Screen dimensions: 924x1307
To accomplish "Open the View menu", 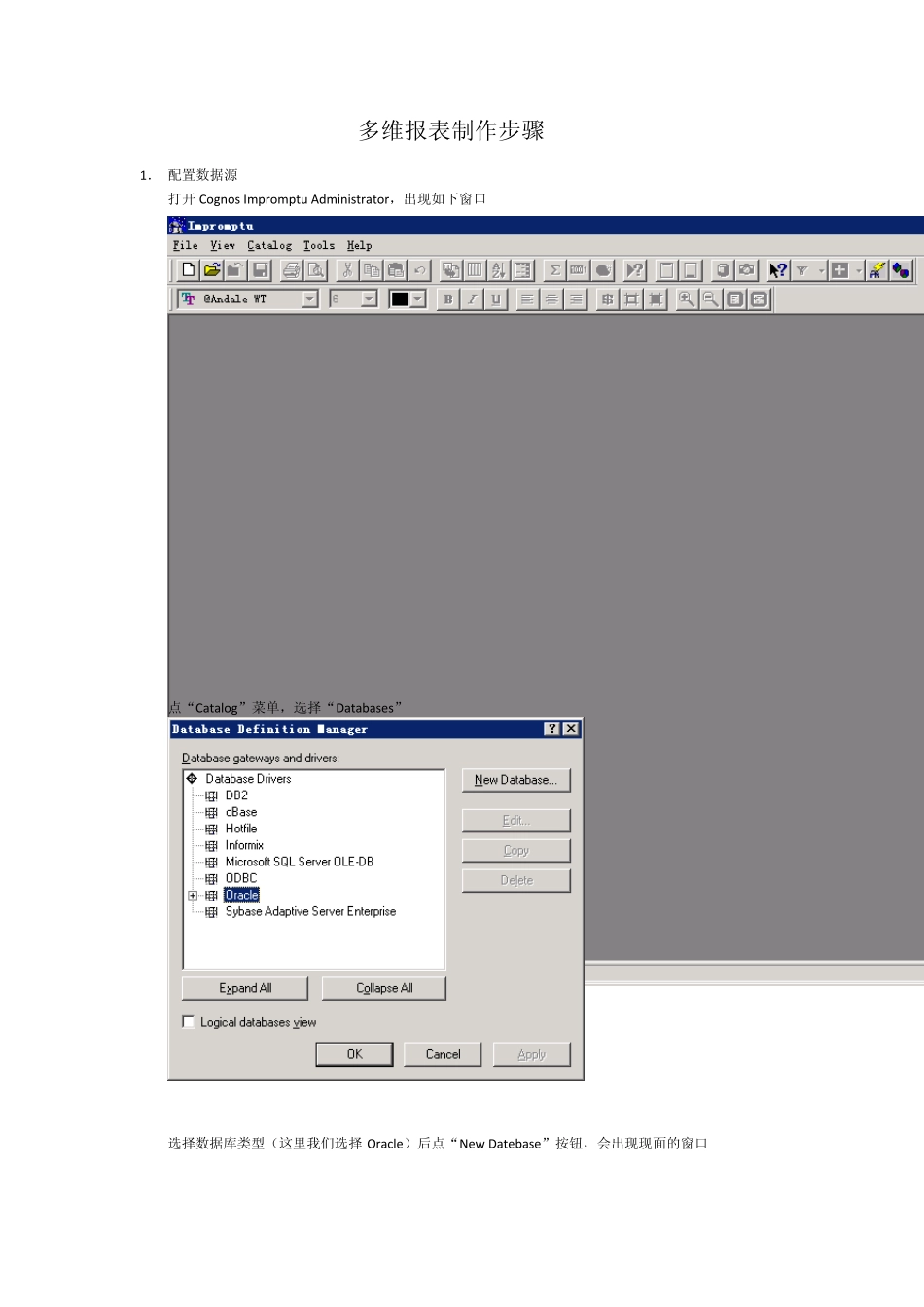I will (x=223, y=246).
